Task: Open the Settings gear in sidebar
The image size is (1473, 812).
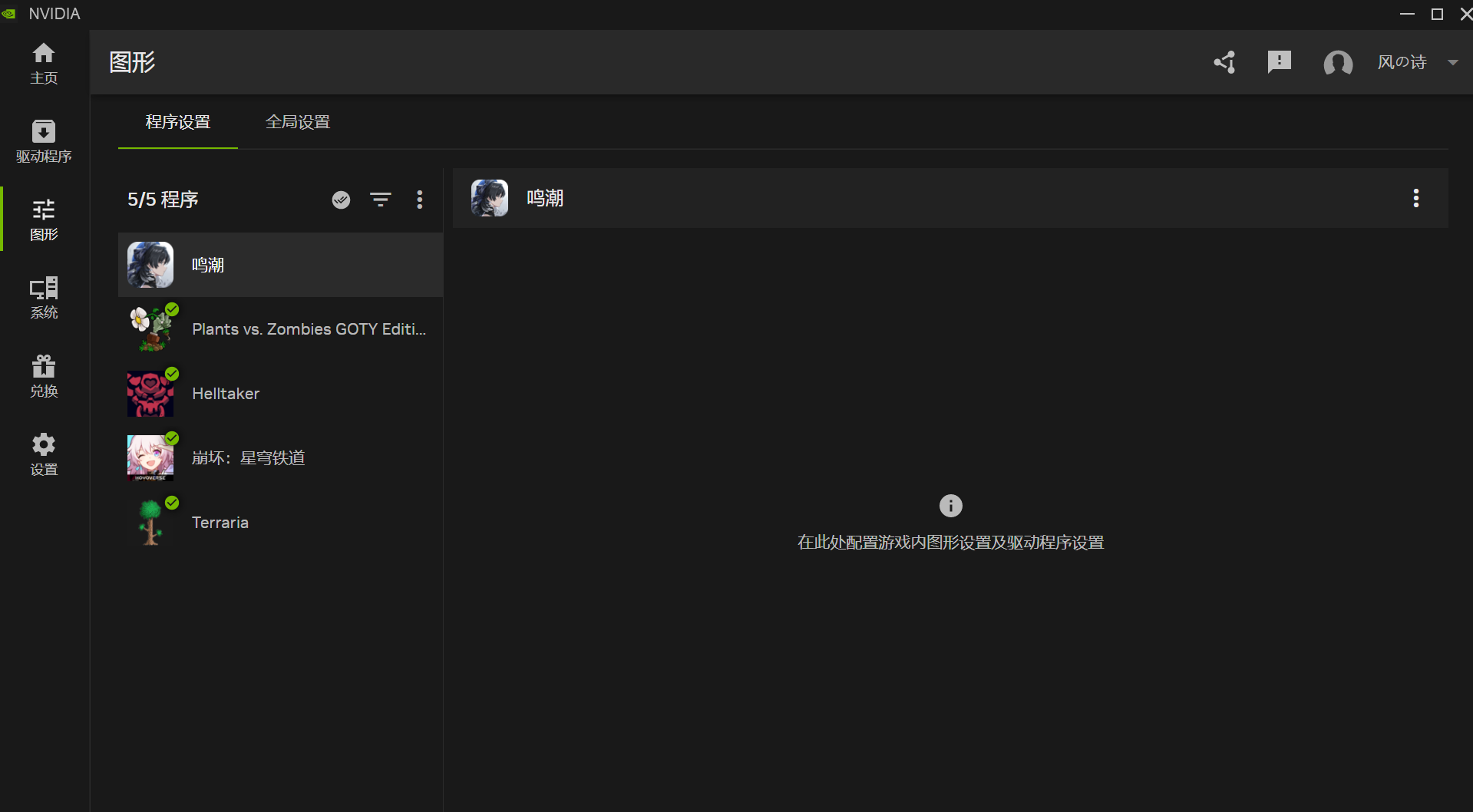Action: [44, 454]
